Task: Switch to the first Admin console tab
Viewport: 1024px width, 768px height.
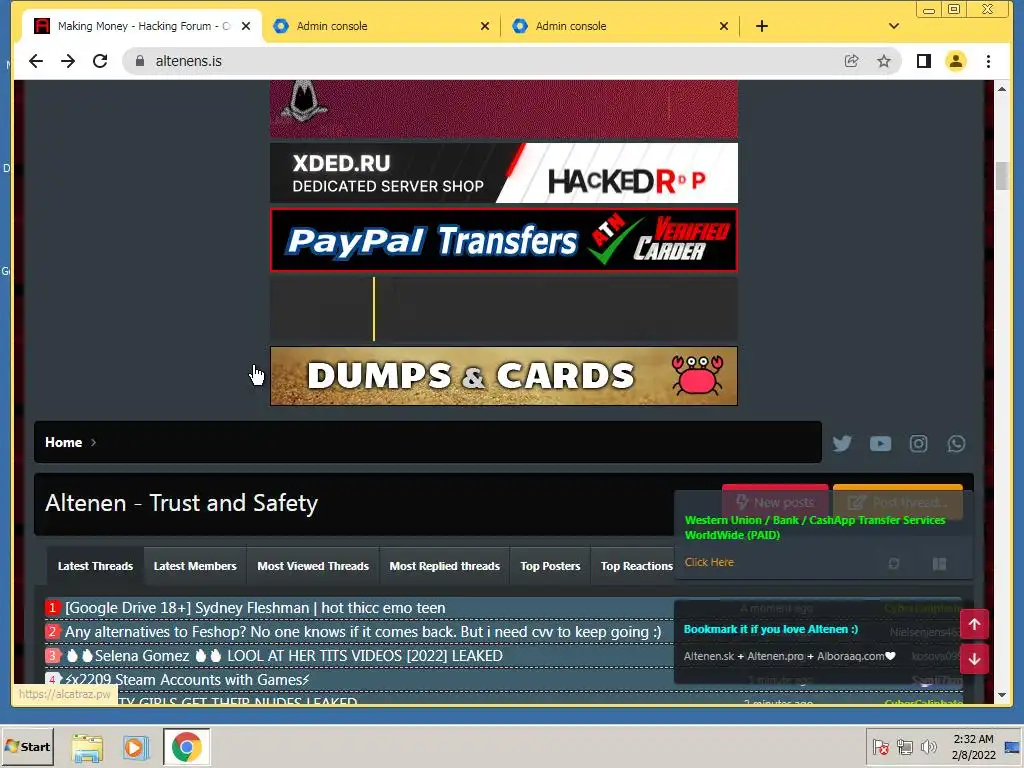Action: (381, 26)
